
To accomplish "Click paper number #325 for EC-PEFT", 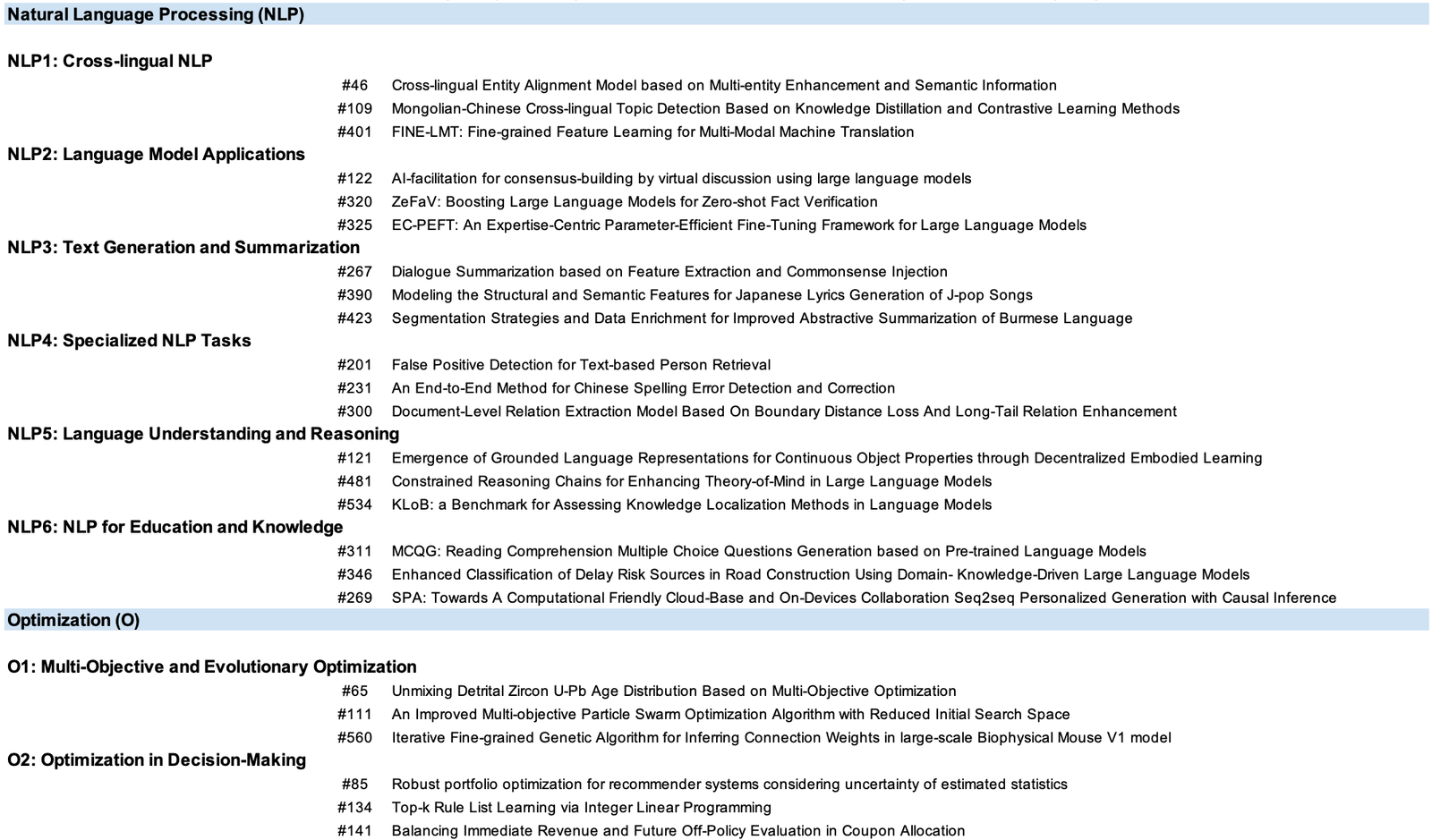I will [x=354, y=225].
